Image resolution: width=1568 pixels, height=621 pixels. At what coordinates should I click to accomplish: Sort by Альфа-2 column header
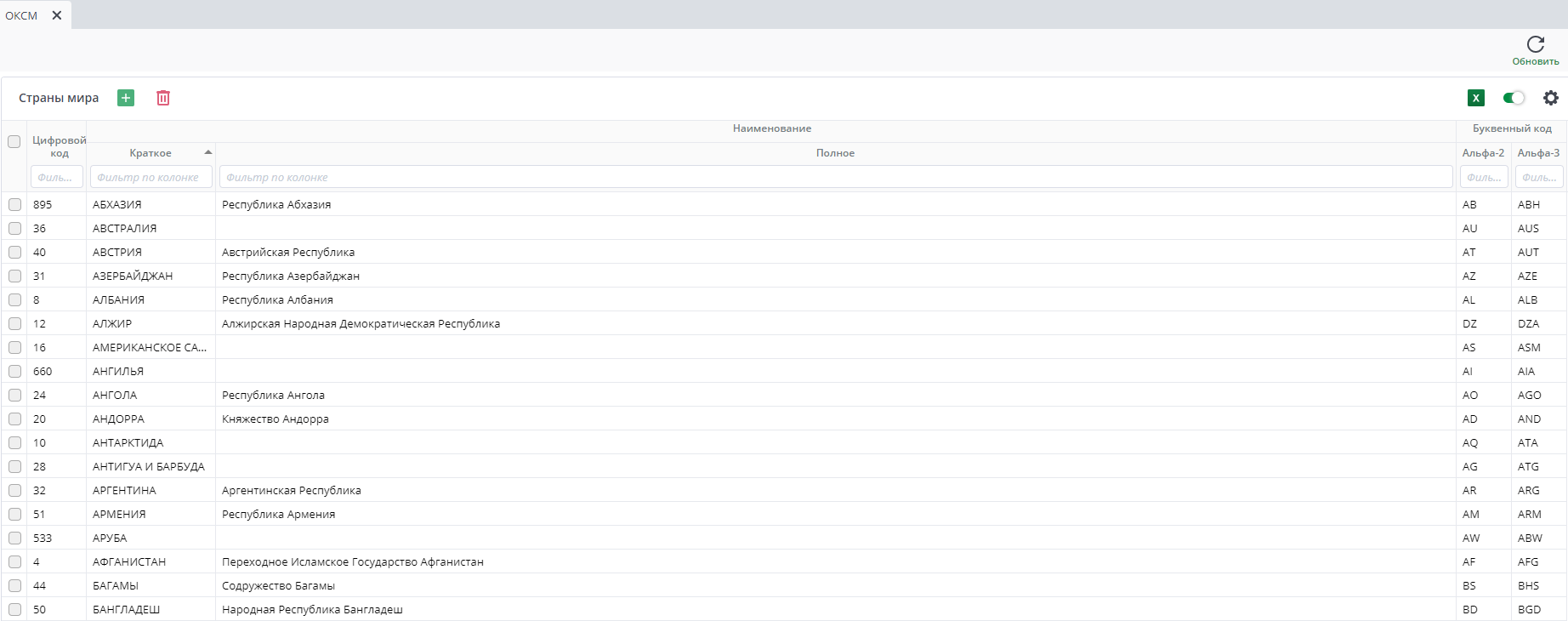coord(1483,153)
